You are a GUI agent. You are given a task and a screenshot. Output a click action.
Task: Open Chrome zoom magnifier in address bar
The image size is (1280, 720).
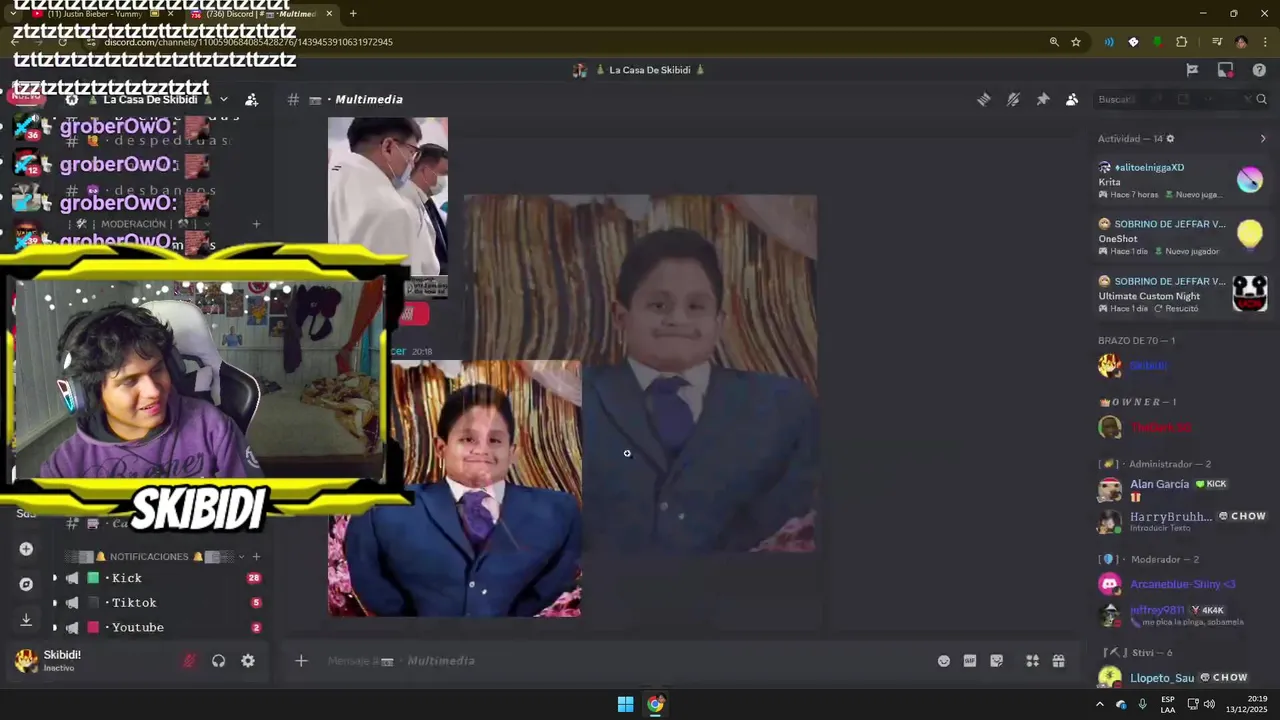(x=1054, y=42)
